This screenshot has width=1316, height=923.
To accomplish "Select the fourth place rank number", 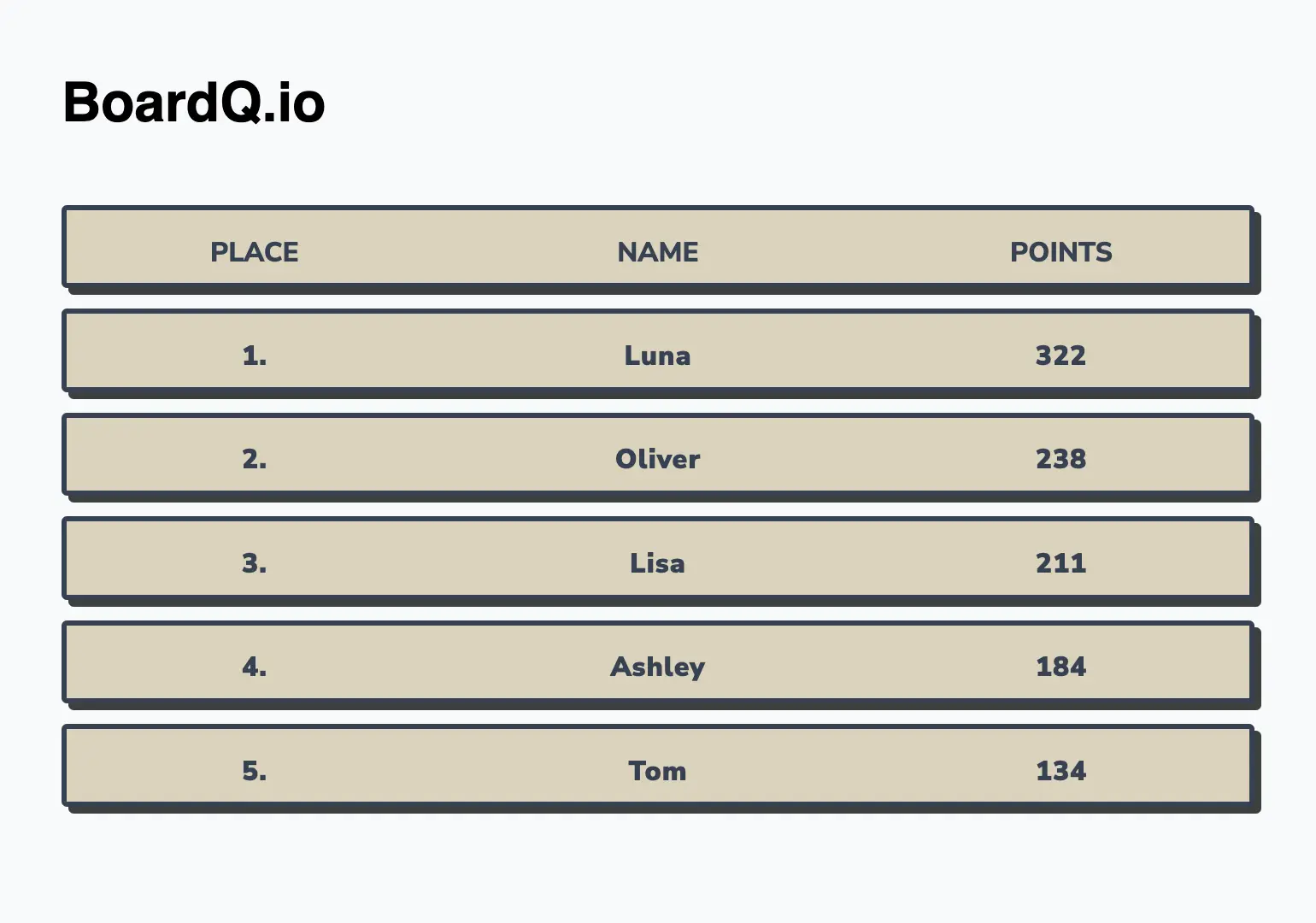I will pyautogui.click(x=255, y=667).
